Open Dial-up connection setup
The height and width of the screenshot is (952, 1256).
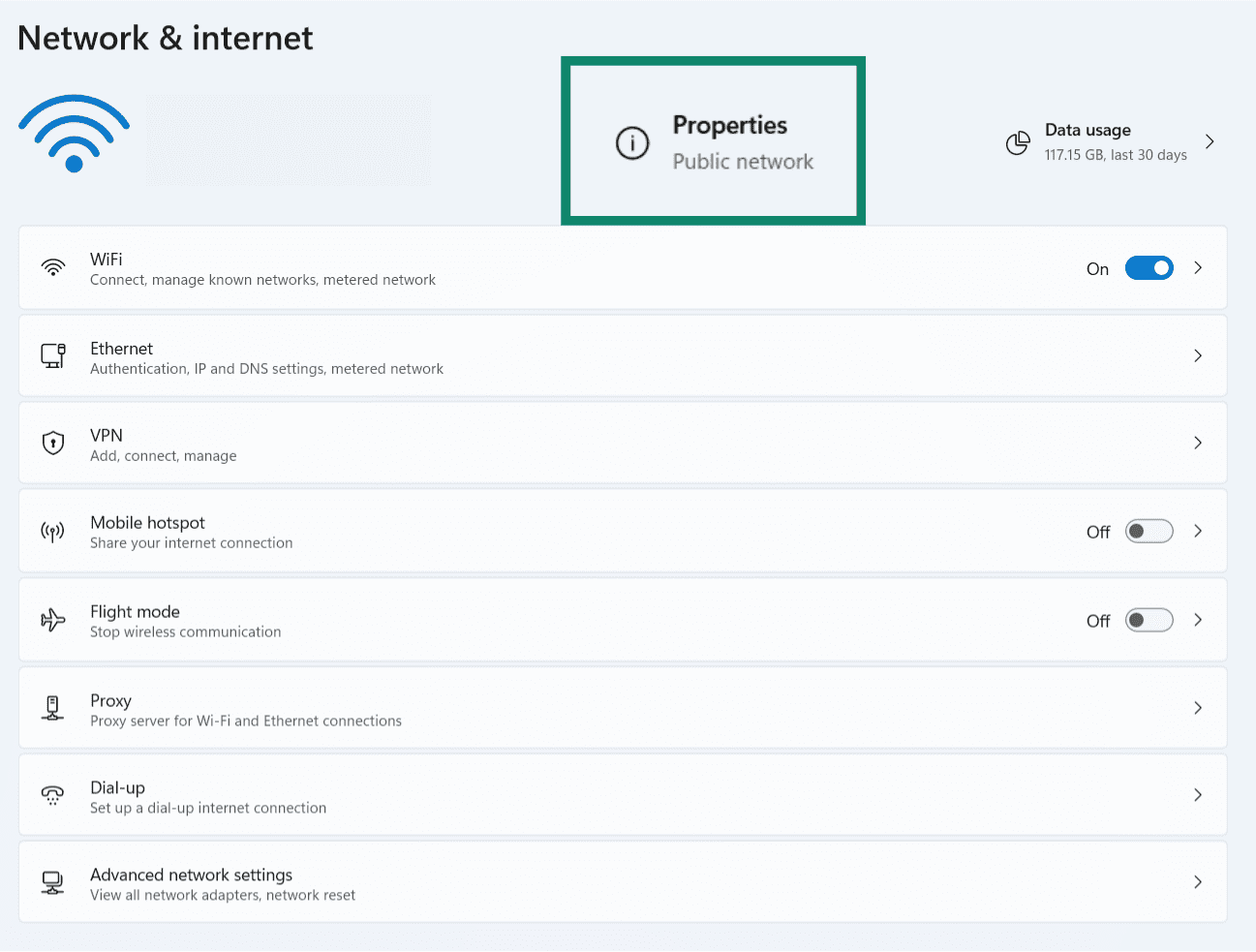click(1198, 794)
